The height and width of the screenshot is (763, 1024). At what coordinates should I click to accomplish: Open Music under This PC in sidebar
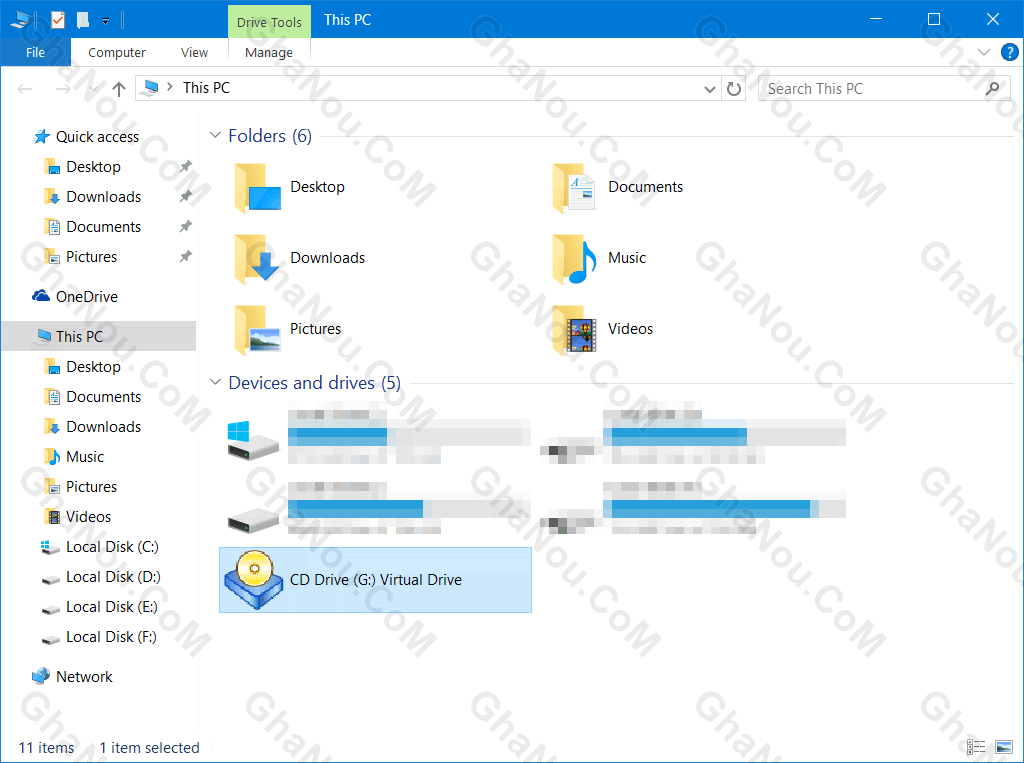point(85,457)
